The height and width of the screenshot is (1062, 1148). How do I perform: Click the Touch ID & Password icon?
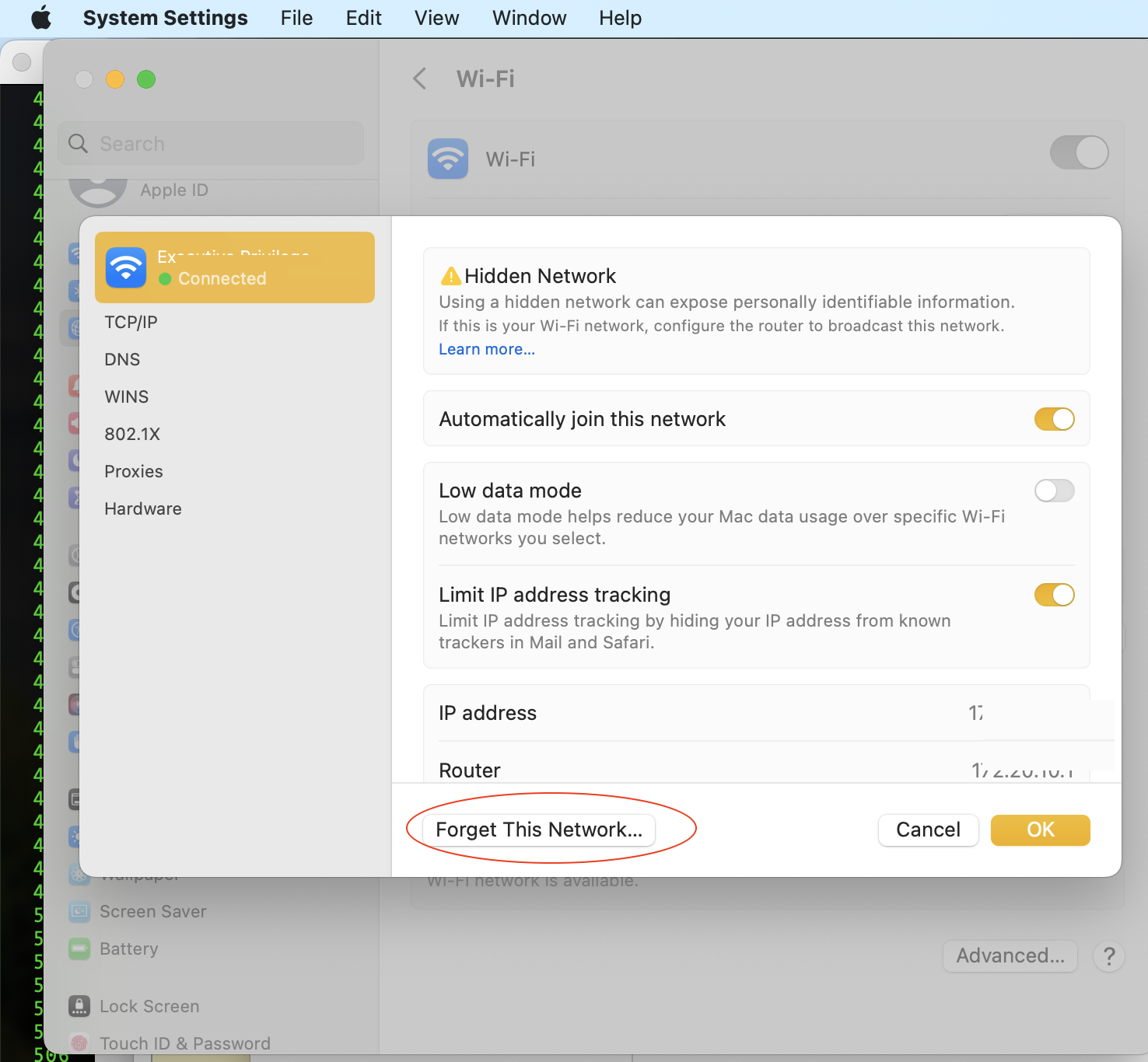[79, 1043]
